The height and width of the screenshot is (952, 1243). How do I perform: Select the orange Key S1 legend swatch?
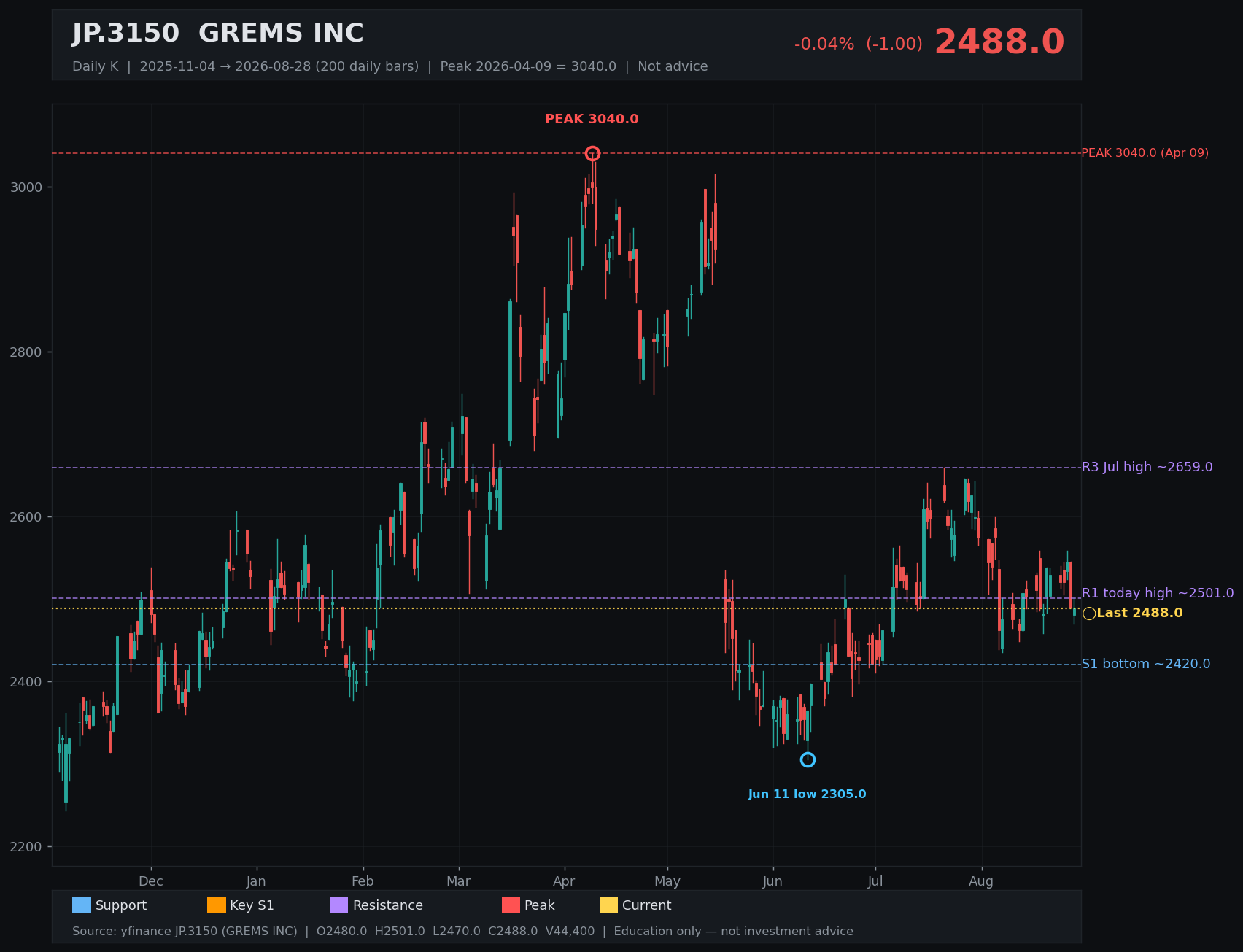click(217, 905)
